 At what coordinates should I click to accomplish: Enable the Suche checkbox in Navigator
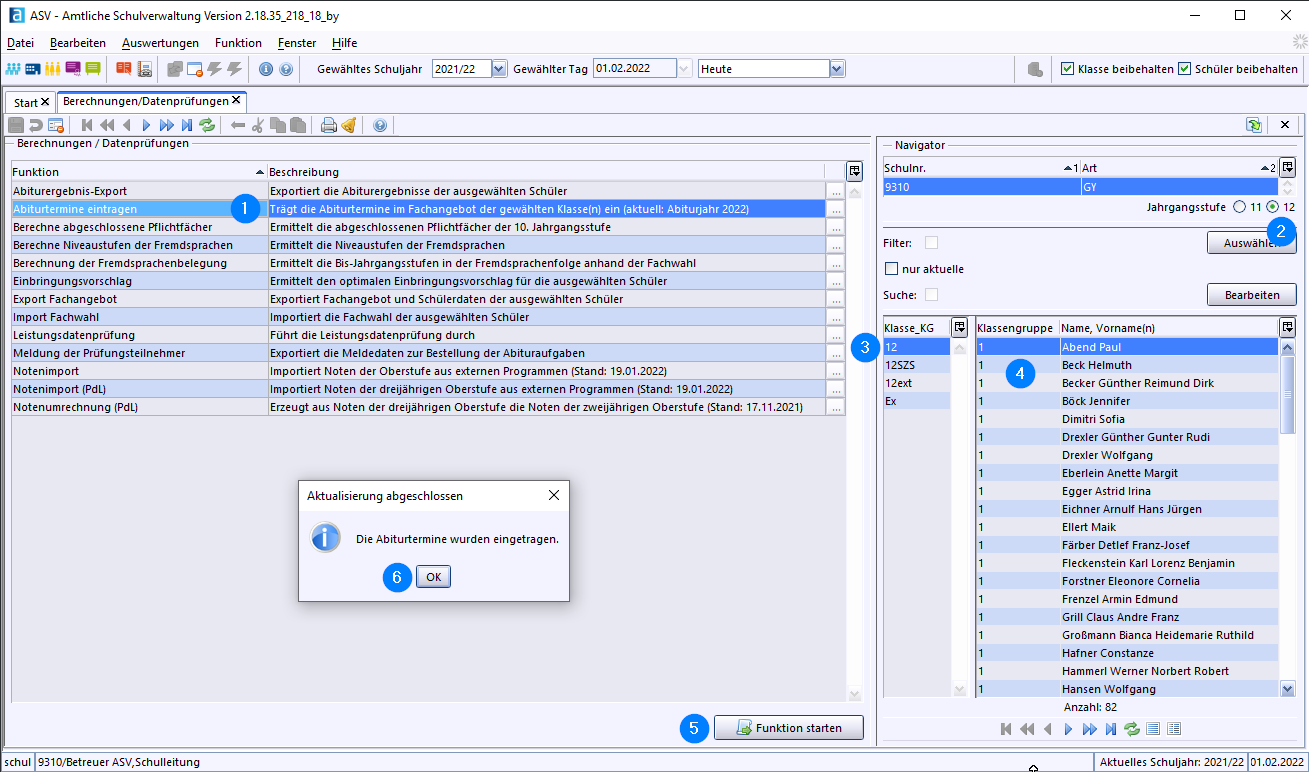[931, 294]
